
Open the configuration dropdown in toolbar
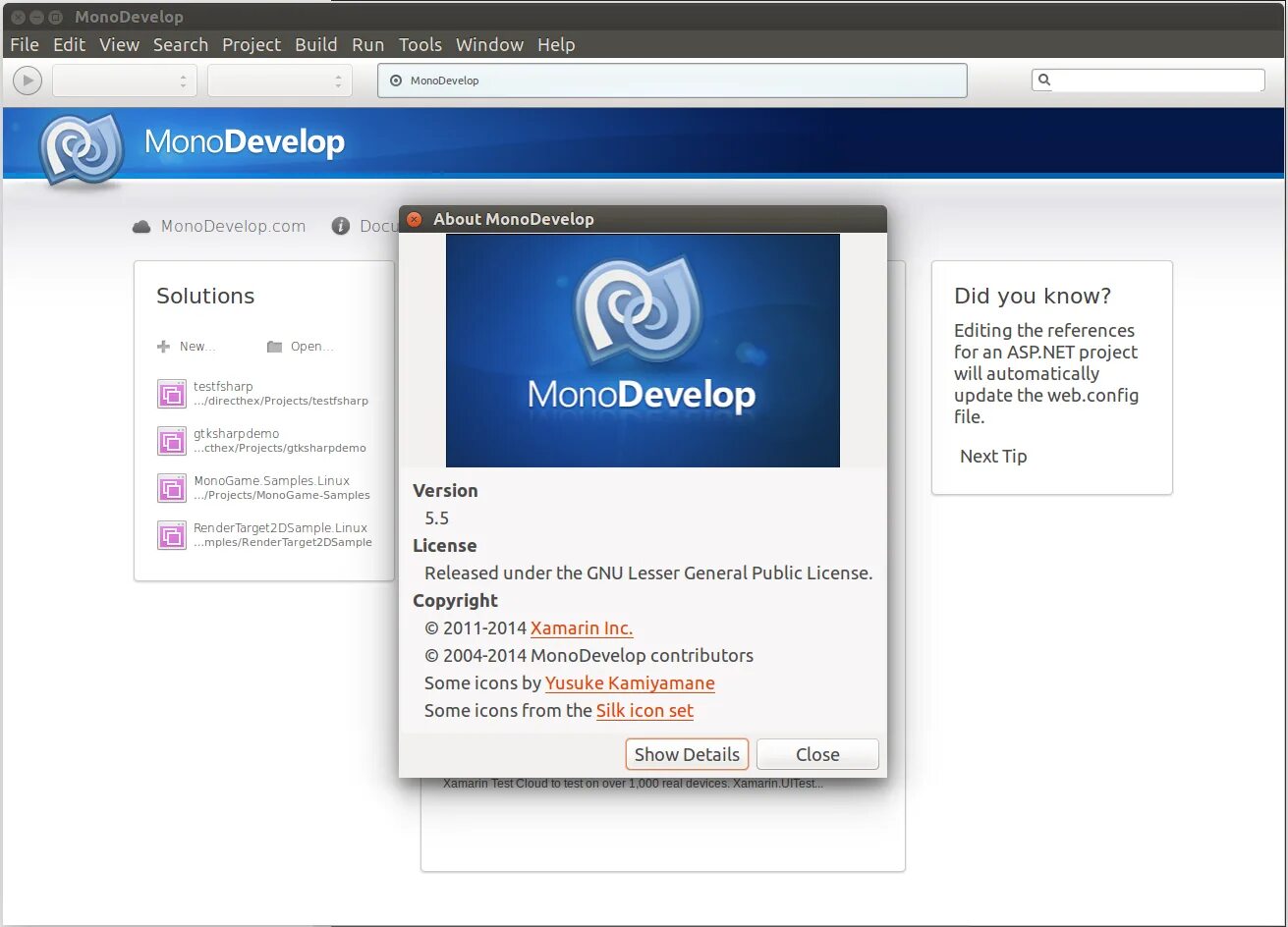pos(125,81)
